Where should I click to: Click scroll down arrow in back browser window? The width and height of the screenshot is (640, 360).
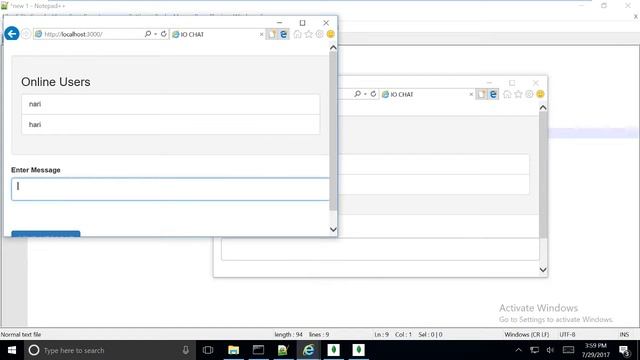(543, 270)
